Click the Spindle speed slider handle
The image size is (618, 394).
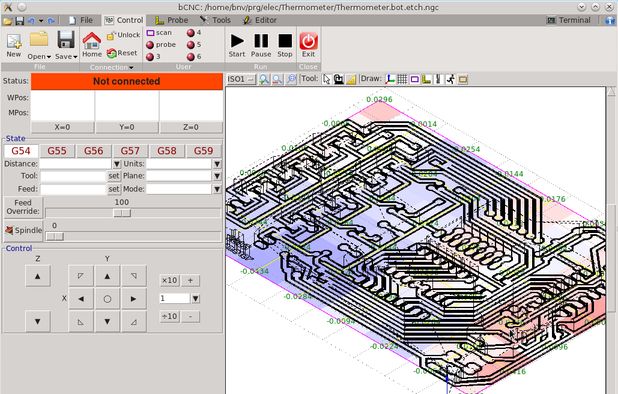(54, 236)
